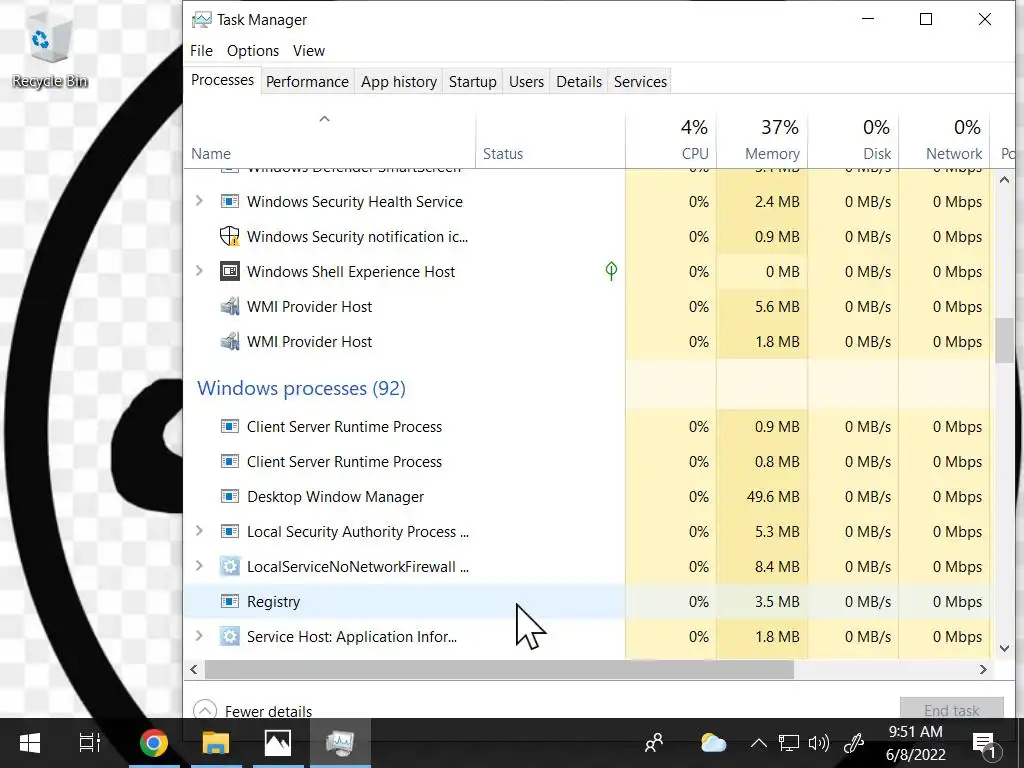
Task: Open Task View on the taskbar
Action: click(x=89, y=743)
